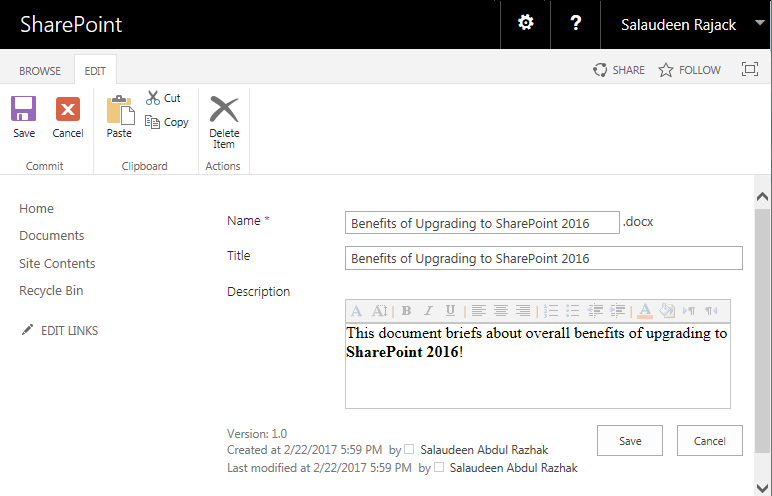Click the Delete Item icon
Image resolution: width=772 pixels, height=496 pixels.
pos(224,109)
